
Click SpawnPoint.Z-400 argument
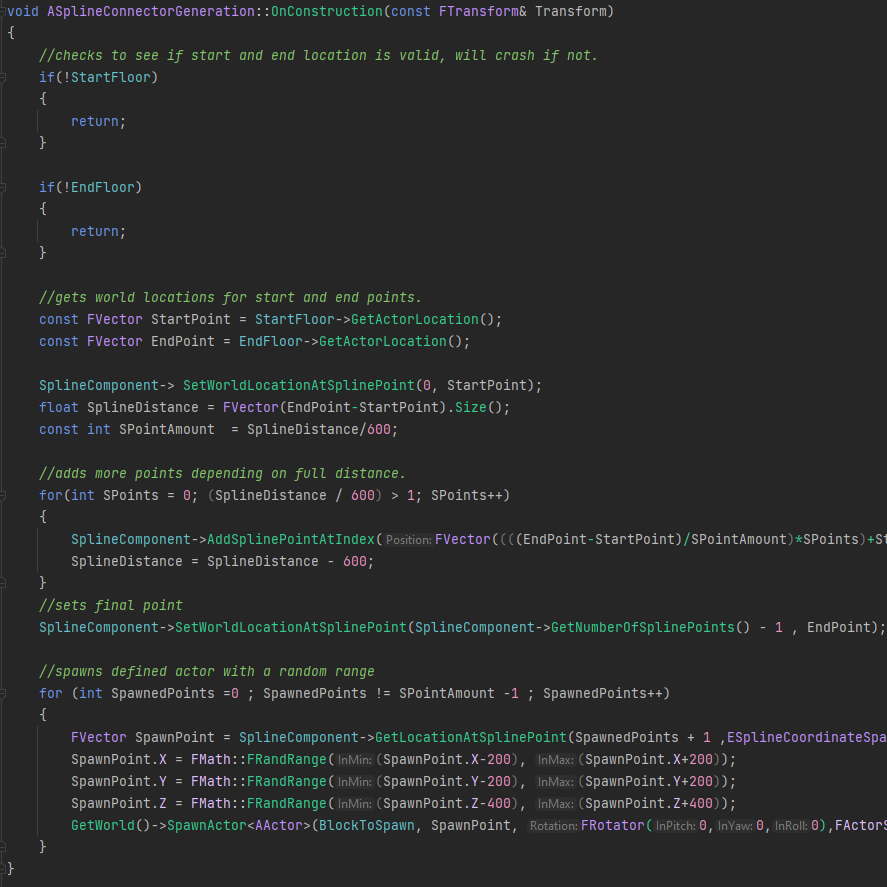447,804
